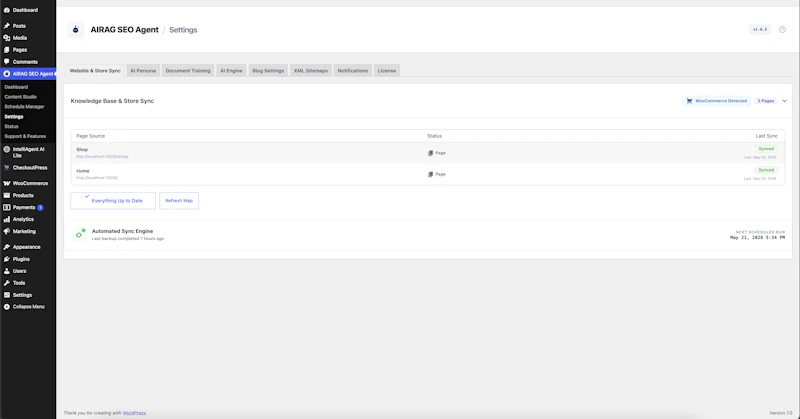Image resolution: width=800 pixels, height=419 pixels.
Task: Click the Synced status in Home row
Action: pos(766,170)
